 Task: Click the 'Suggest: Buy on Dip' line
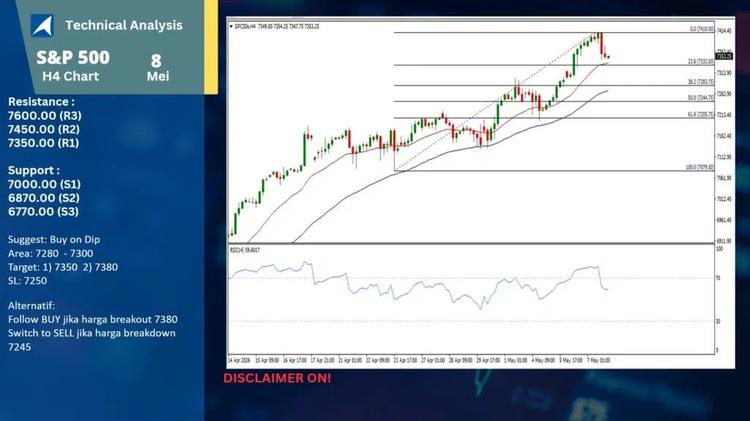click(54, 240)
